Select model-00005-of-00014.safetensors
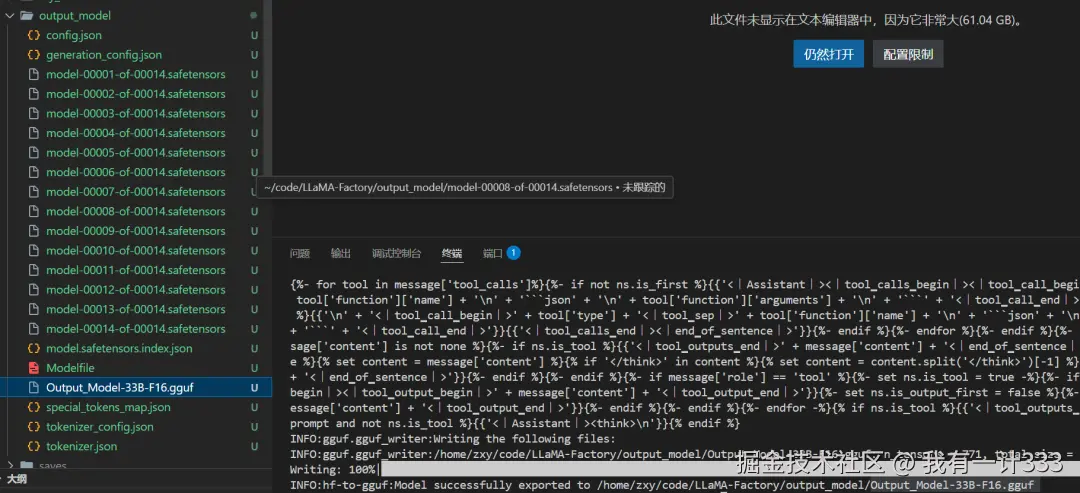Image resolution: width=1080 pixels, height=493 pixels. pos(136,152)
